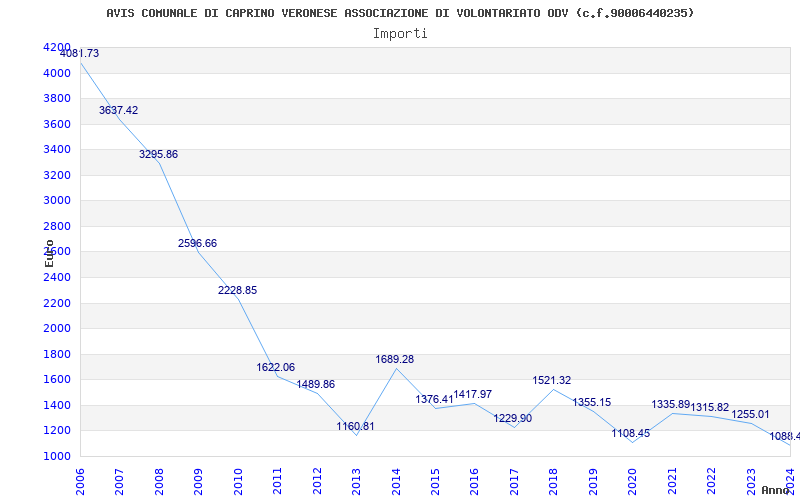
Task: Click the 2012 x-axis year label
Action: [x=317, y=482]
